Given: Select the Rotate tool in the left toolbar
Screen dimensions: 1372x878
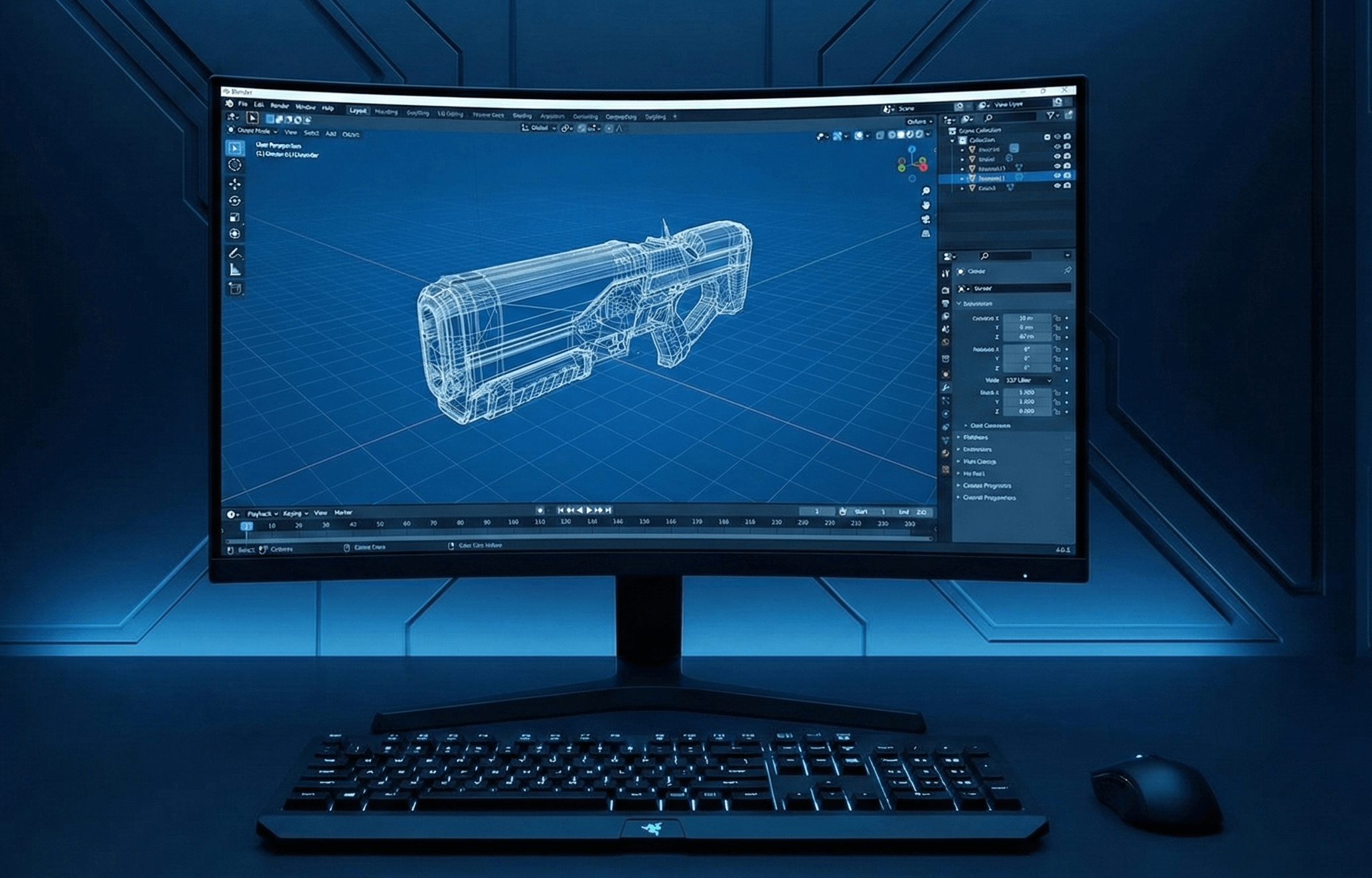Looking at the screenshot, I should point(234,200).
